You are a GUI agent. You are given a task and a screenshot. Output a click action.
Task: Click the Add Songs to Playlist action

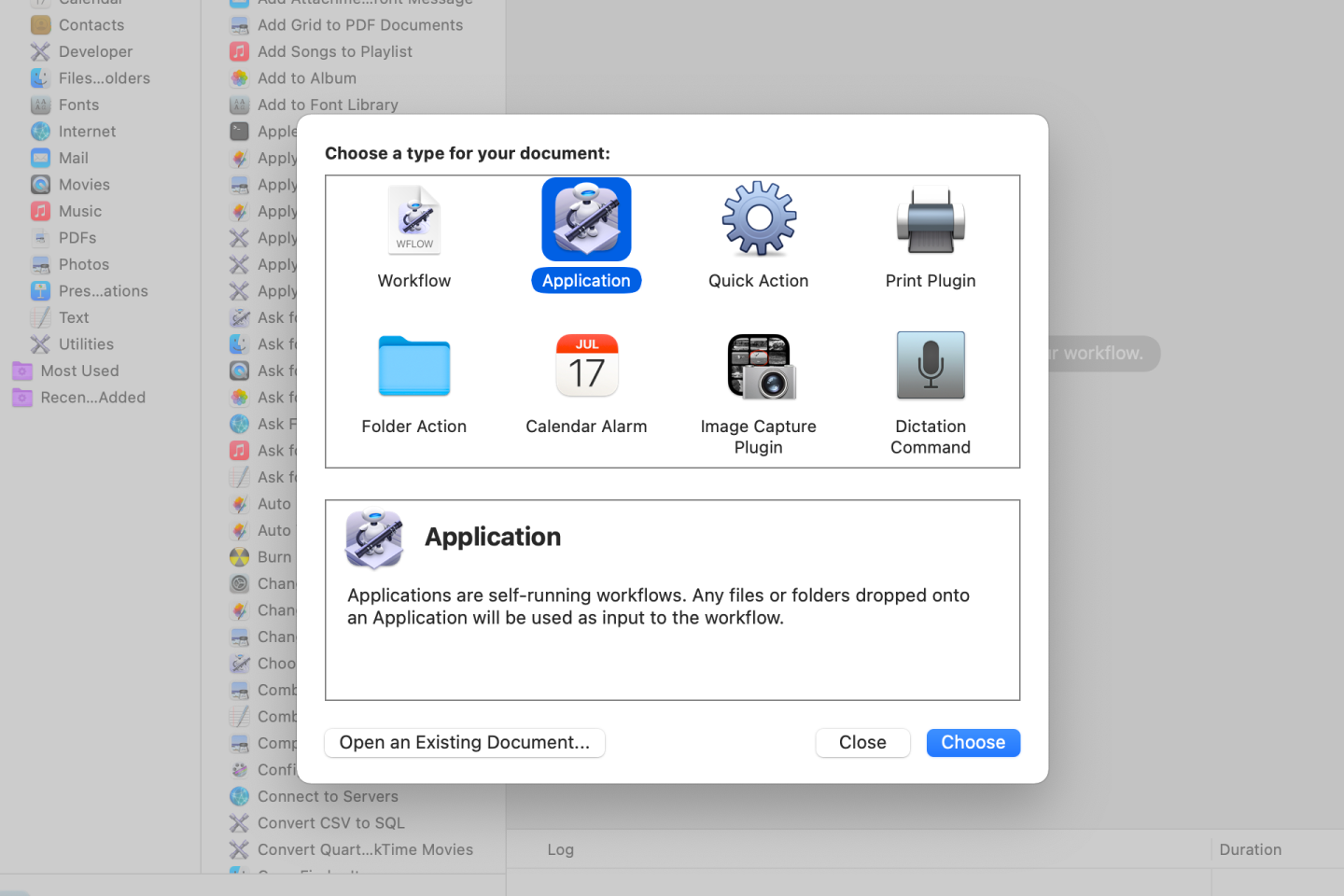(334, 51)
